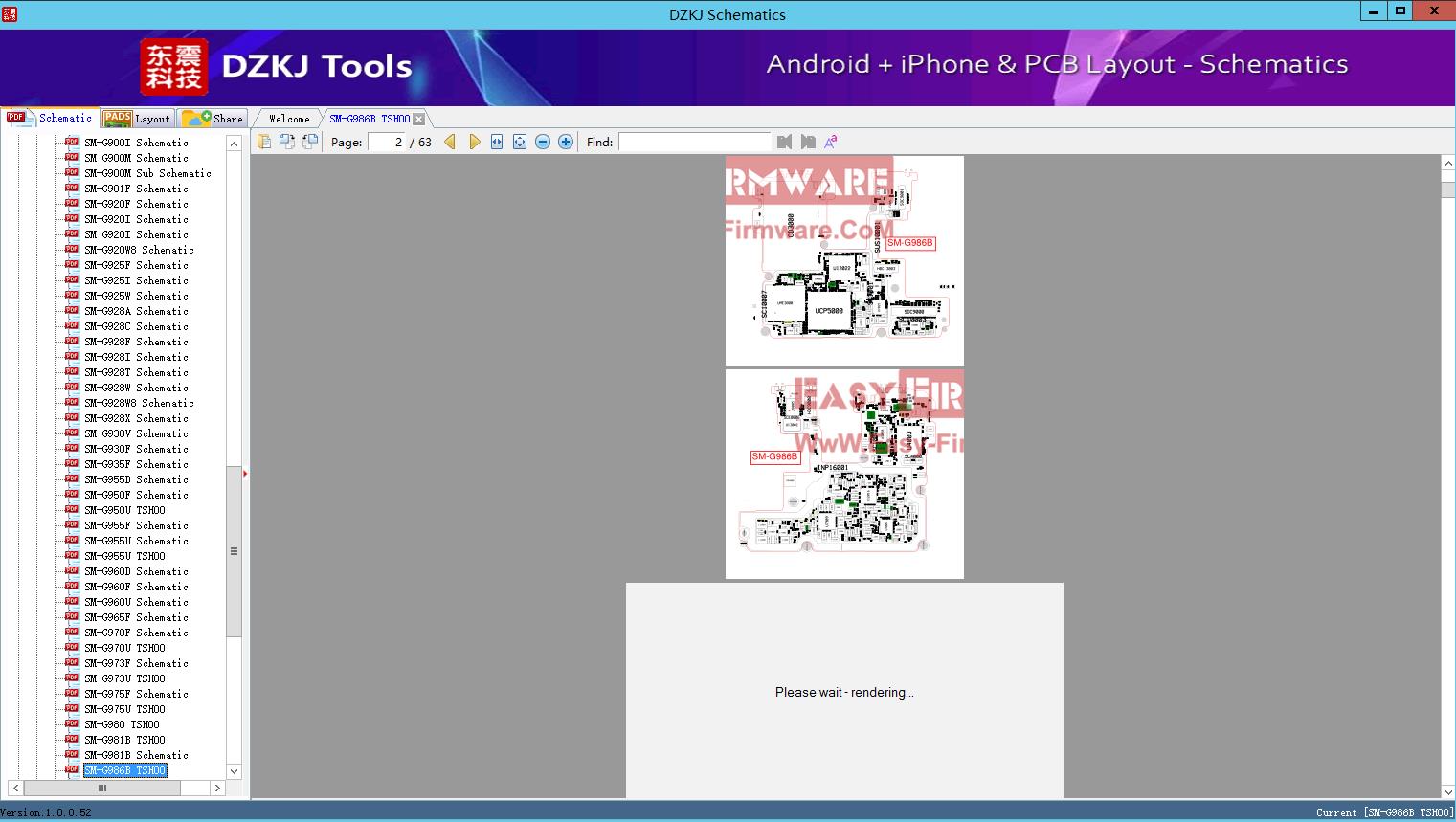This screenshot has height=822, width=1456.
Task: Click PDF icon beside SM-G970F Schematic
Action: pos(72,632)
